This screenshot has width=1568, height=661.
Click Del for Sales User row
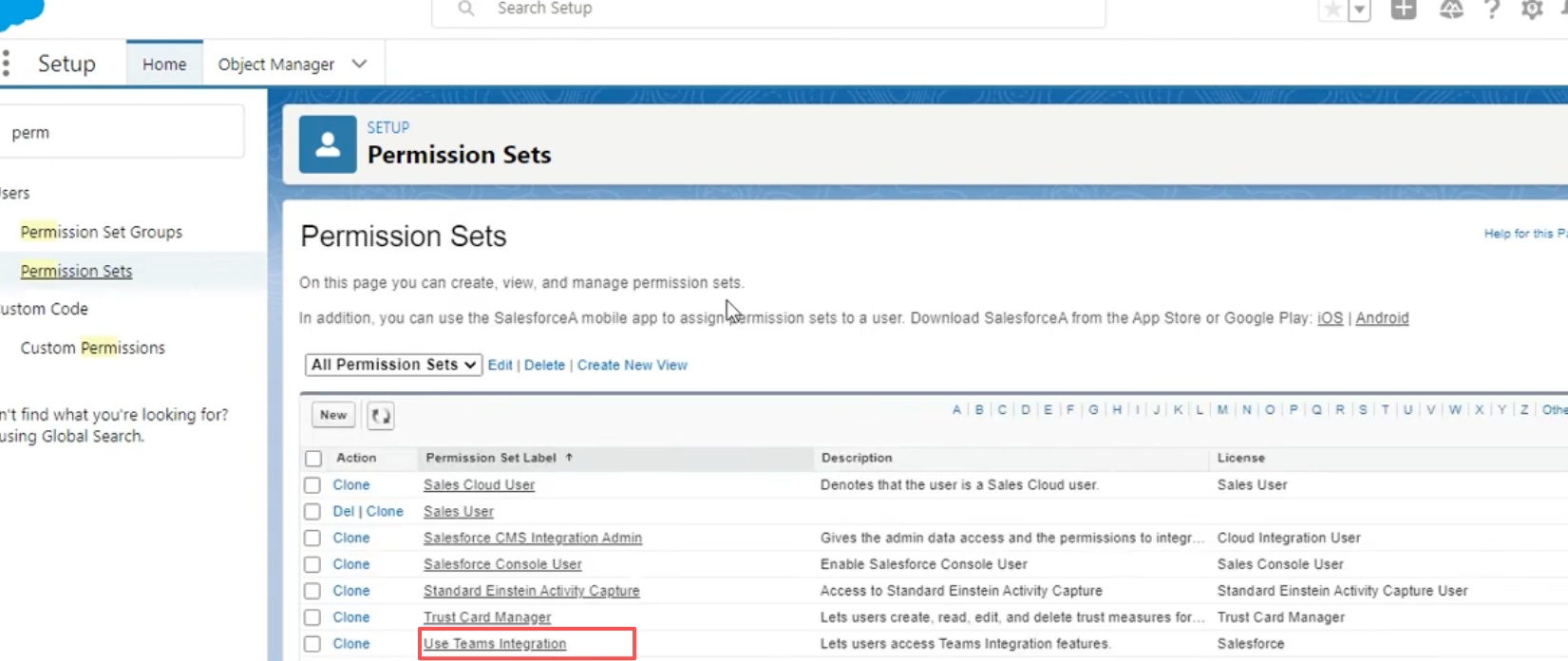tap(343, 511)
